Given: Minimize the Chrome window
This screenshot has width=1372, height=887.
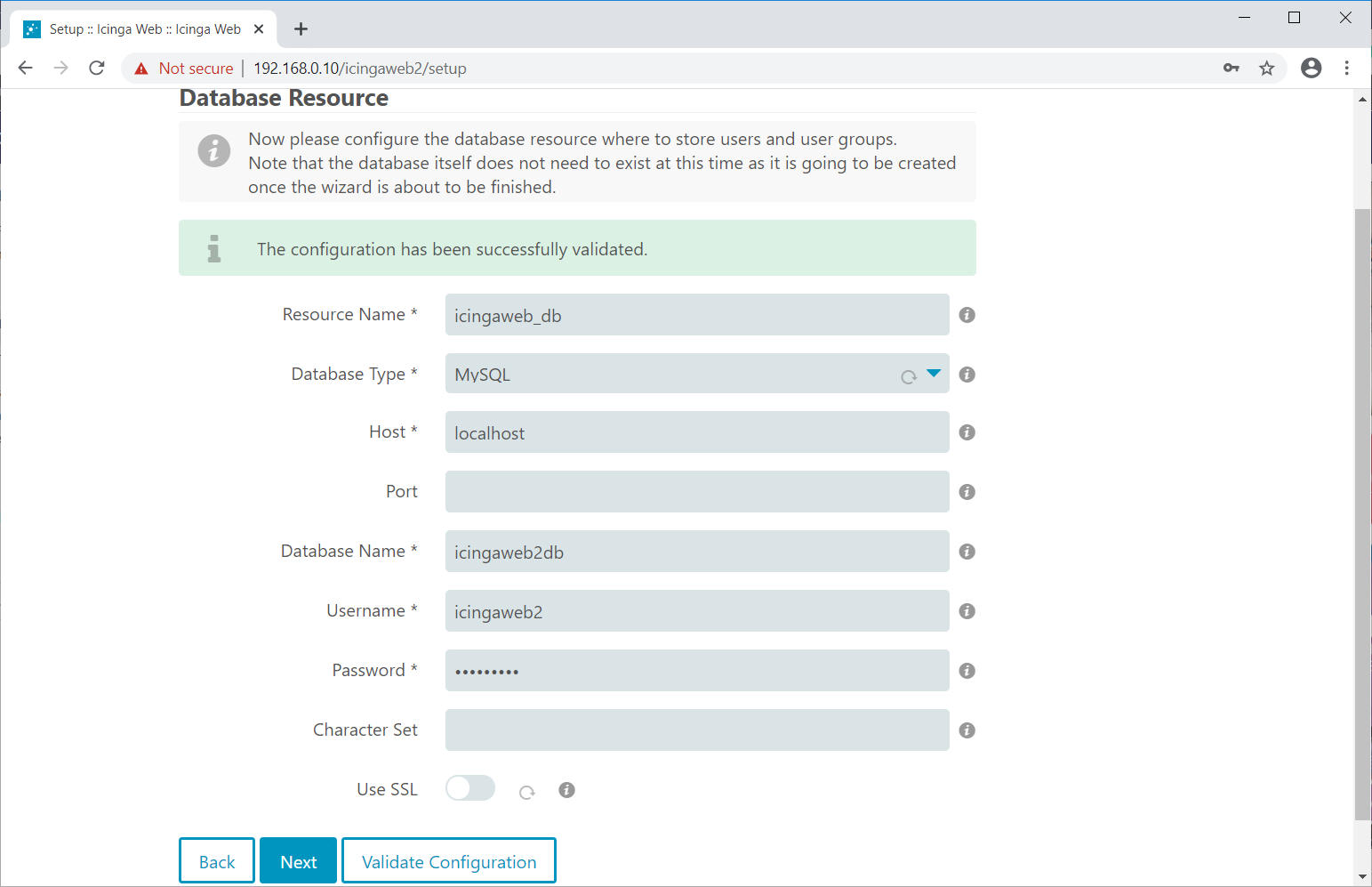Looking at the screenshot, I should click(x=1244, y=18).
